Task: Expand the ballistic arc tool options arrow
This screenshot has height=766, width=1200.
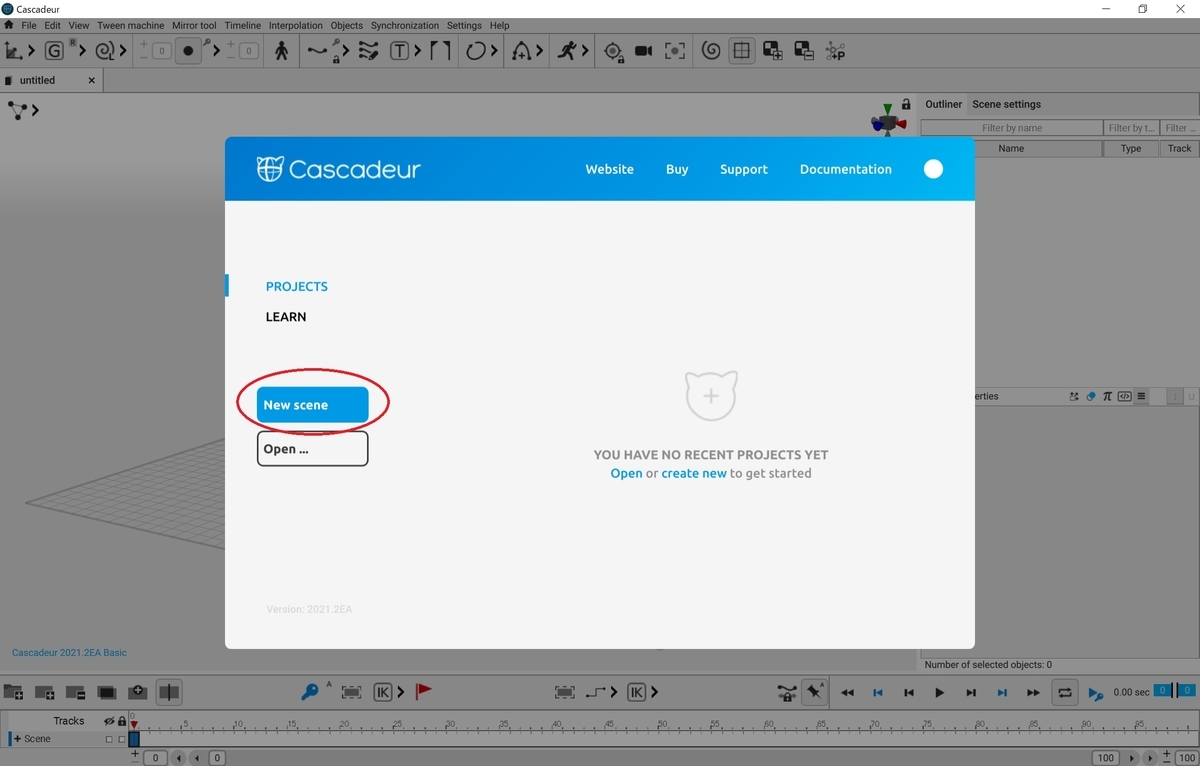Action: (539, 50)
